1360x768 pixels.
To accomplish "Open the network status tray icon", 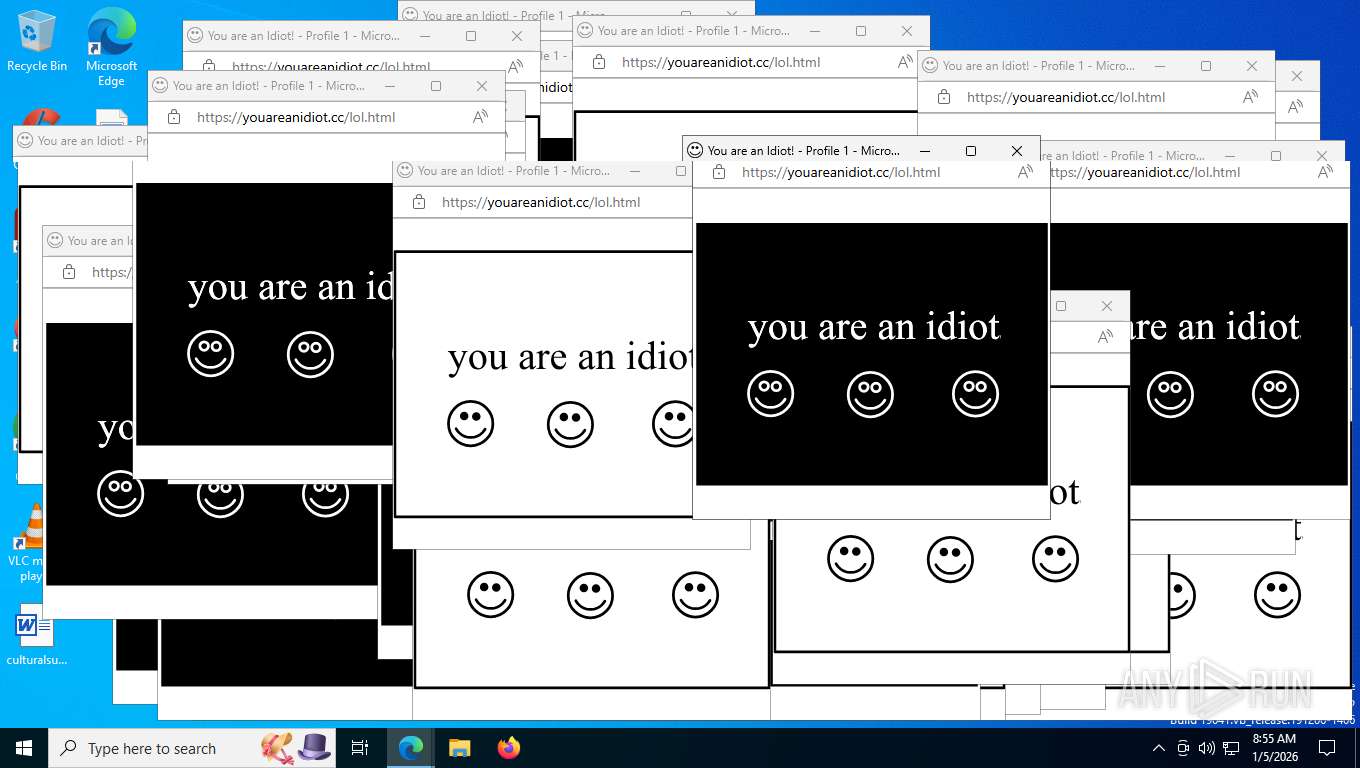I will tap(1231, 748).
